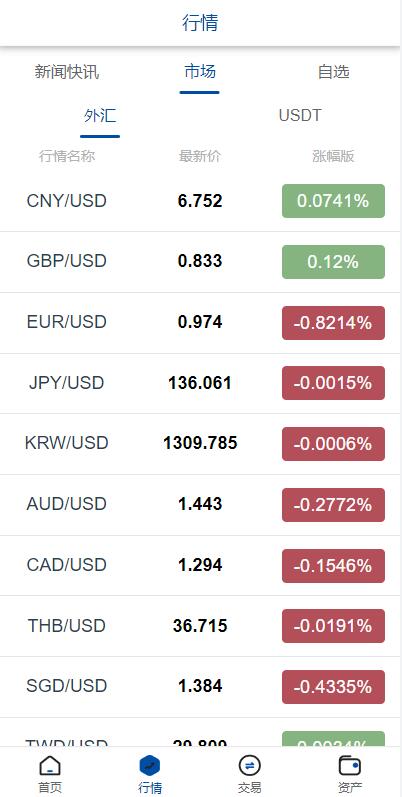Image resolution: width=402 pixels, height=797 pixels.
Task: Click the JPY/USD price 136.061
Action: tap(200, 383)
